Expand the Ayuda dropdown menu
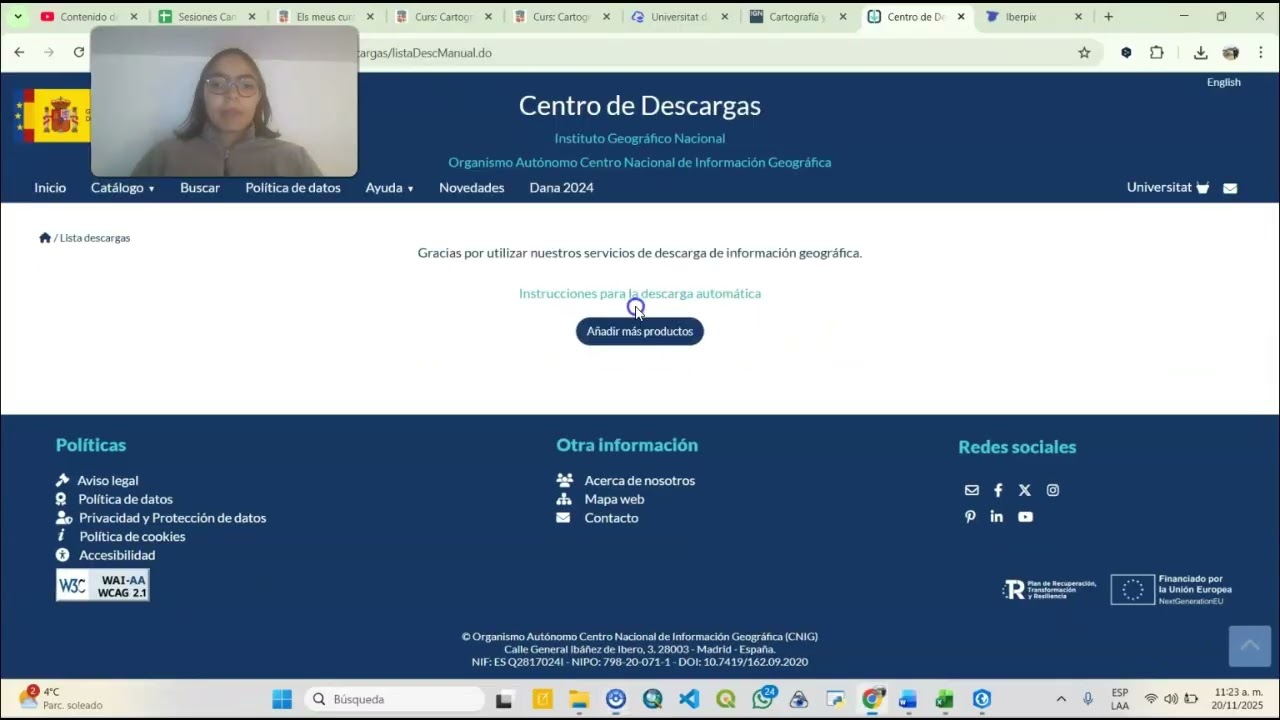Image resolution: width=1280 pixels, height=720 pixels. tap(389, 188)
